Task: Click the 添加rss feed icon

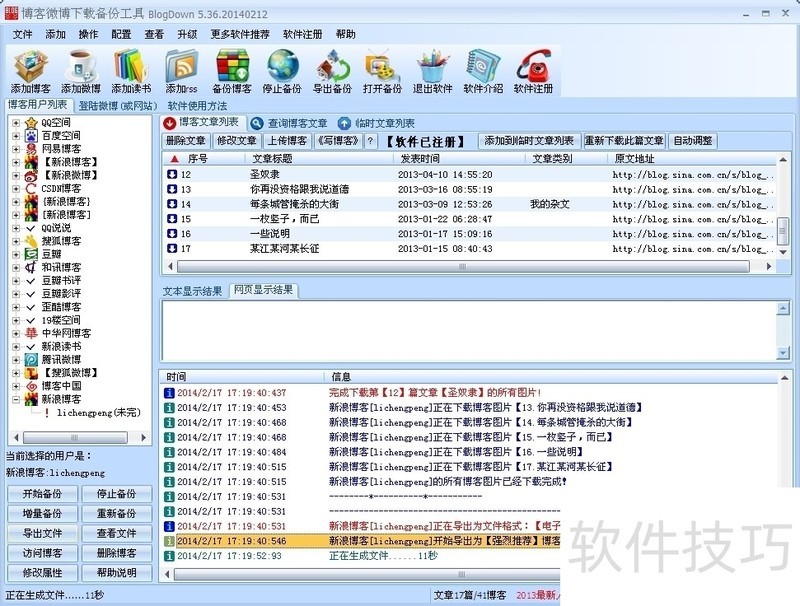Action: pos(182,71)
